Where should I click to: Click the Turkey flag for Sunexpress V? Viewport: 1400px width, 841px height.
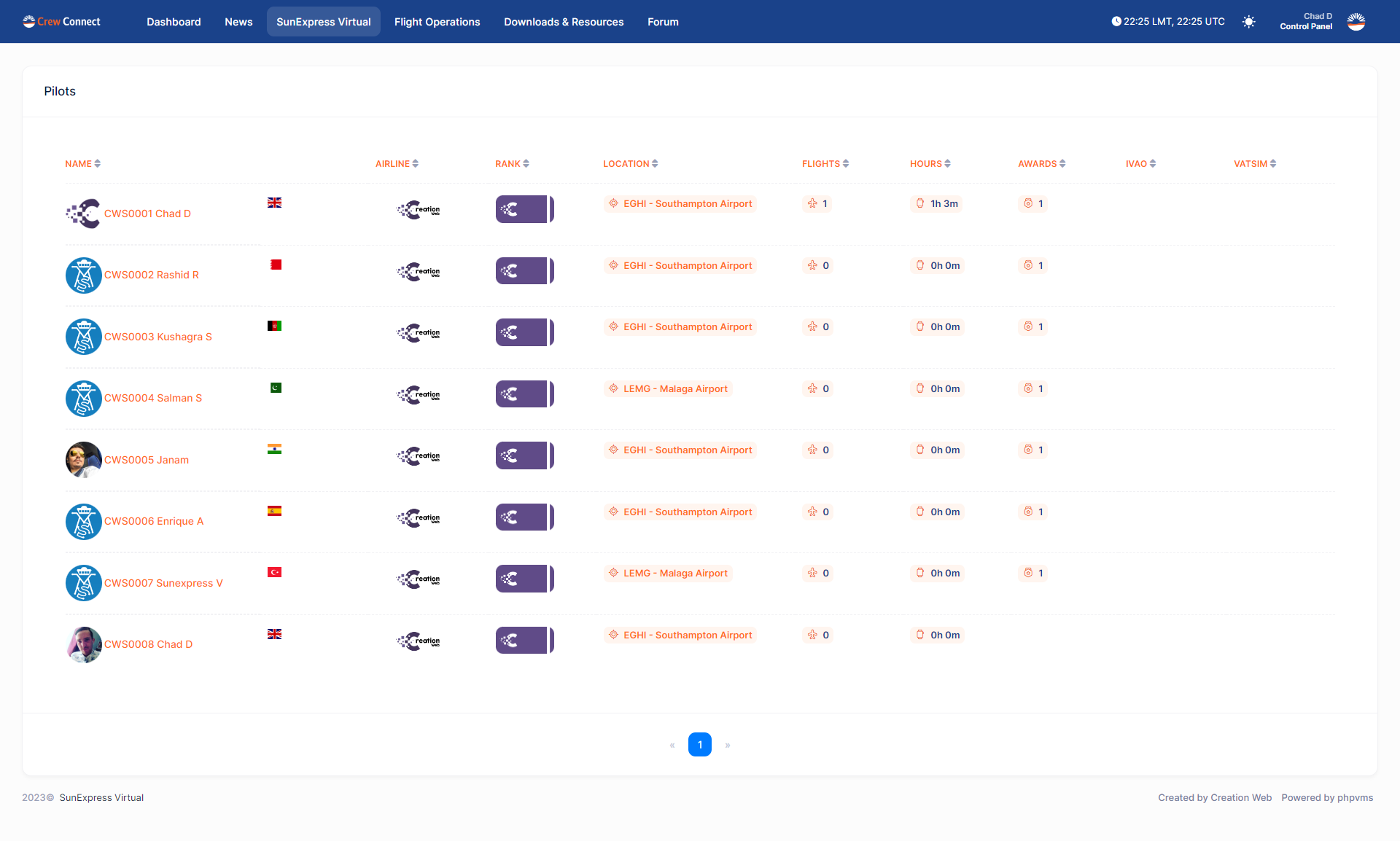click(274, 572)
